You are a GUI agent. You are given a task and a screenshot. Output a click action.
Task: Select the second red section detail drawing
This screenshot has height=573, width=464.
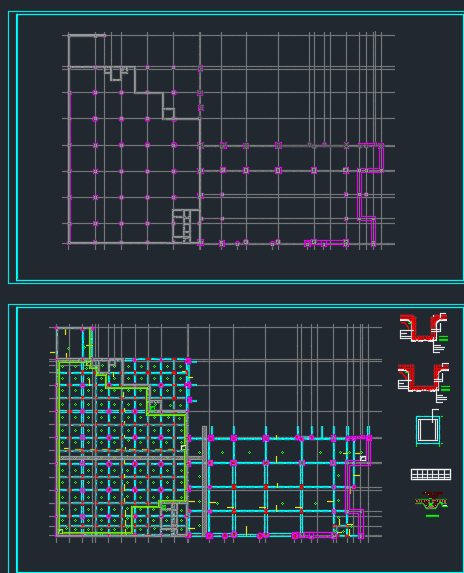tap(423, 383)
